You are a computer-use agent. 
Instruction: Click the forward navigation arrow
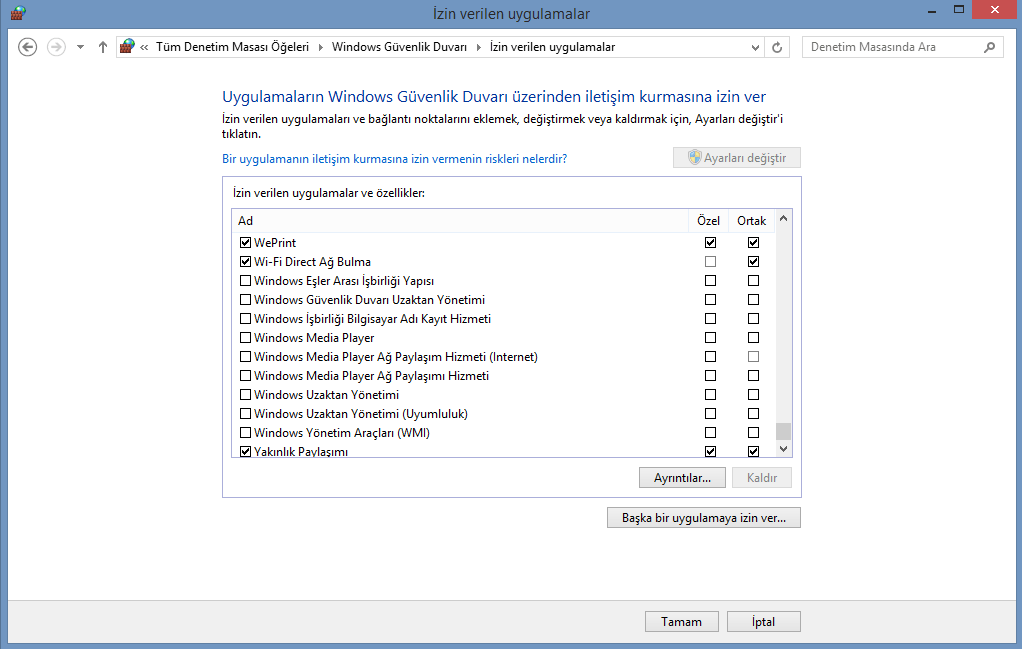click(x=57, y=47)
